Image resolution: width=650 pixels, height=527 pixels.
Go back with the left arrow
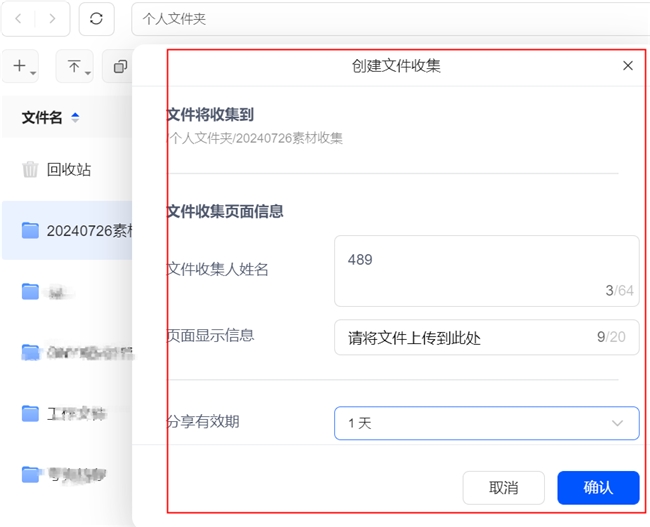coord(18,19)
